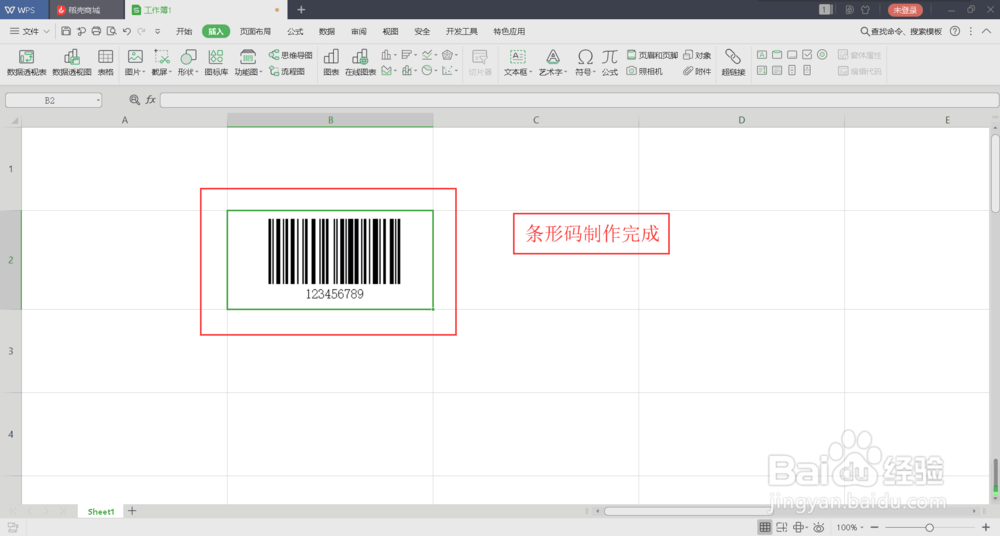Undo the last action

pyautogui.click(x=127, y=31)
